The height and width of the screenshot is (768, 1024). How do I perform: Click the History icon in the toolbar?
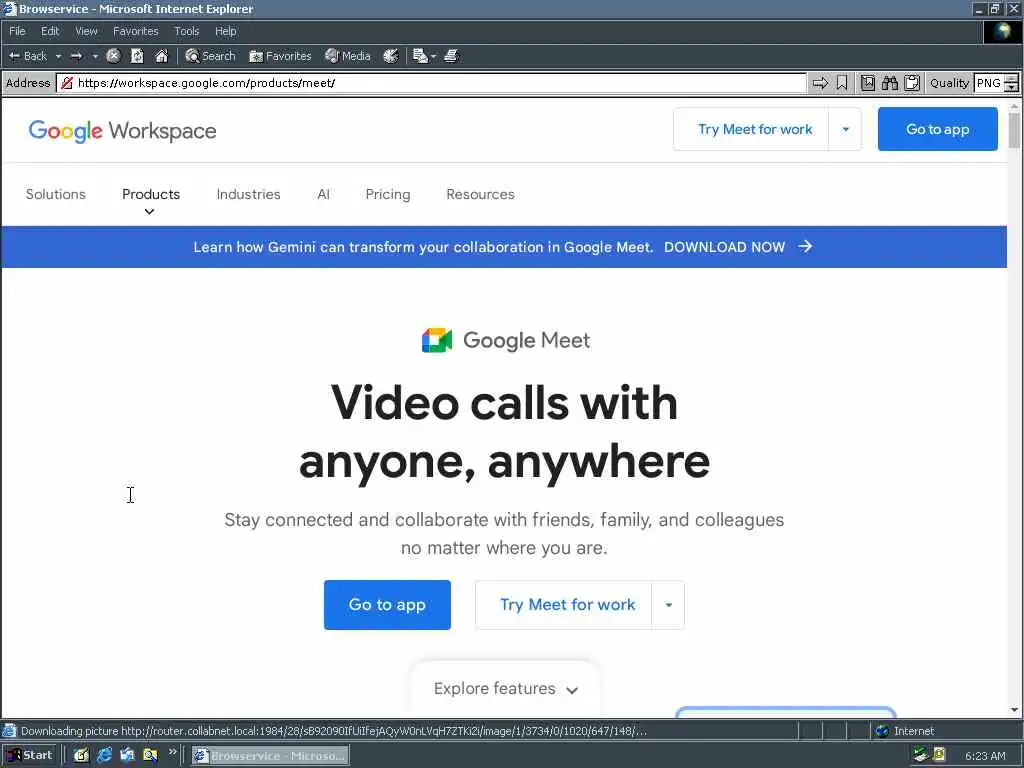click(391, 56)
